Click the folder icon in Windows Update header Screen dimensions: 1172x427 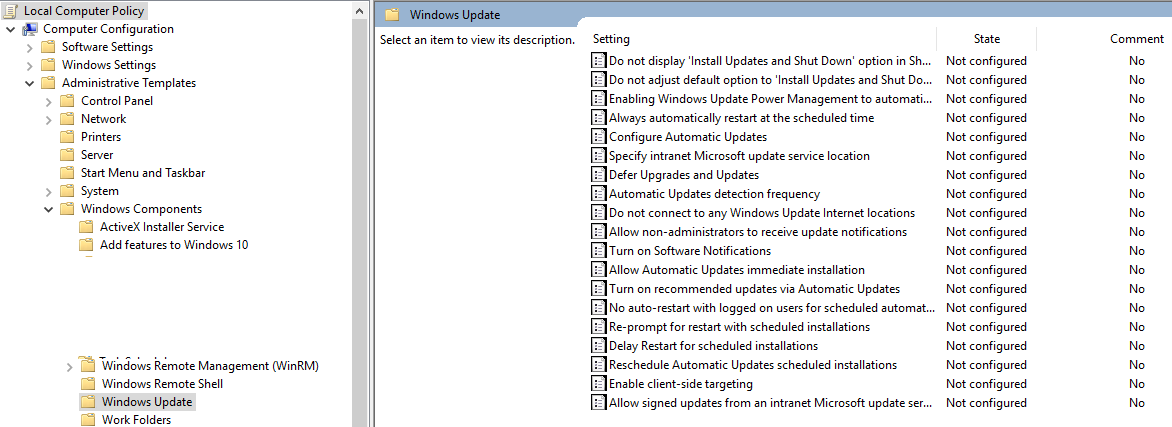point(394,14)
